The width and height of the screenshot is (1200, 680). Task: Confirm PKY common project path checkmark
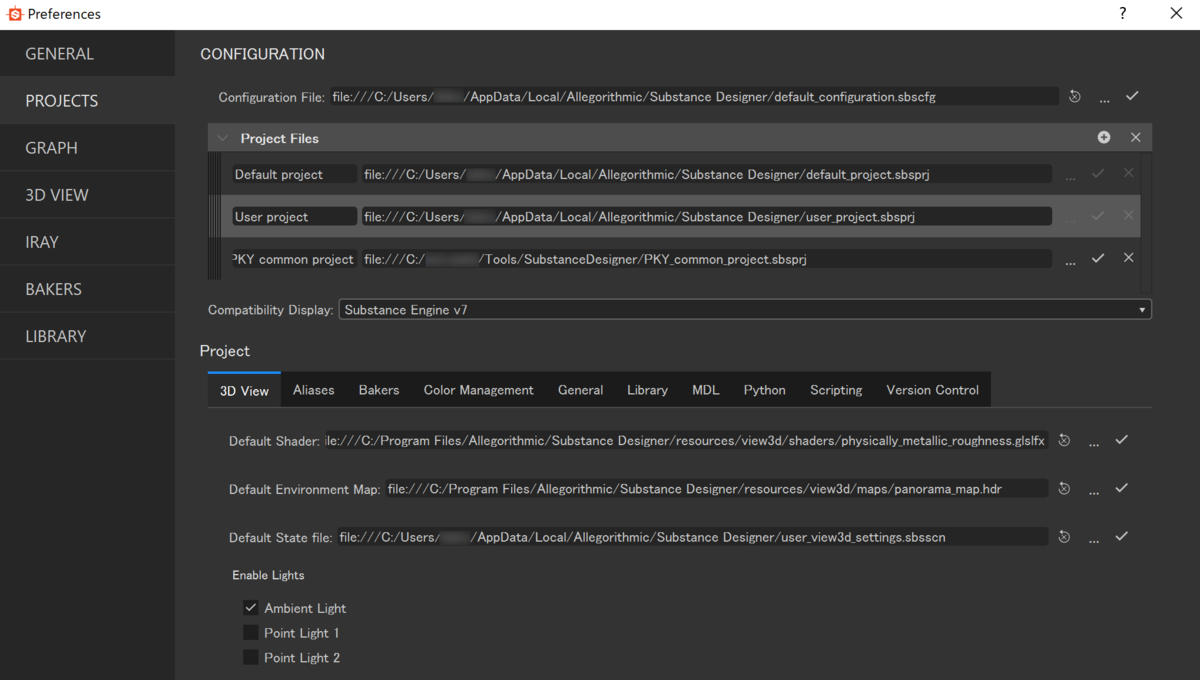pos(1098,258)
